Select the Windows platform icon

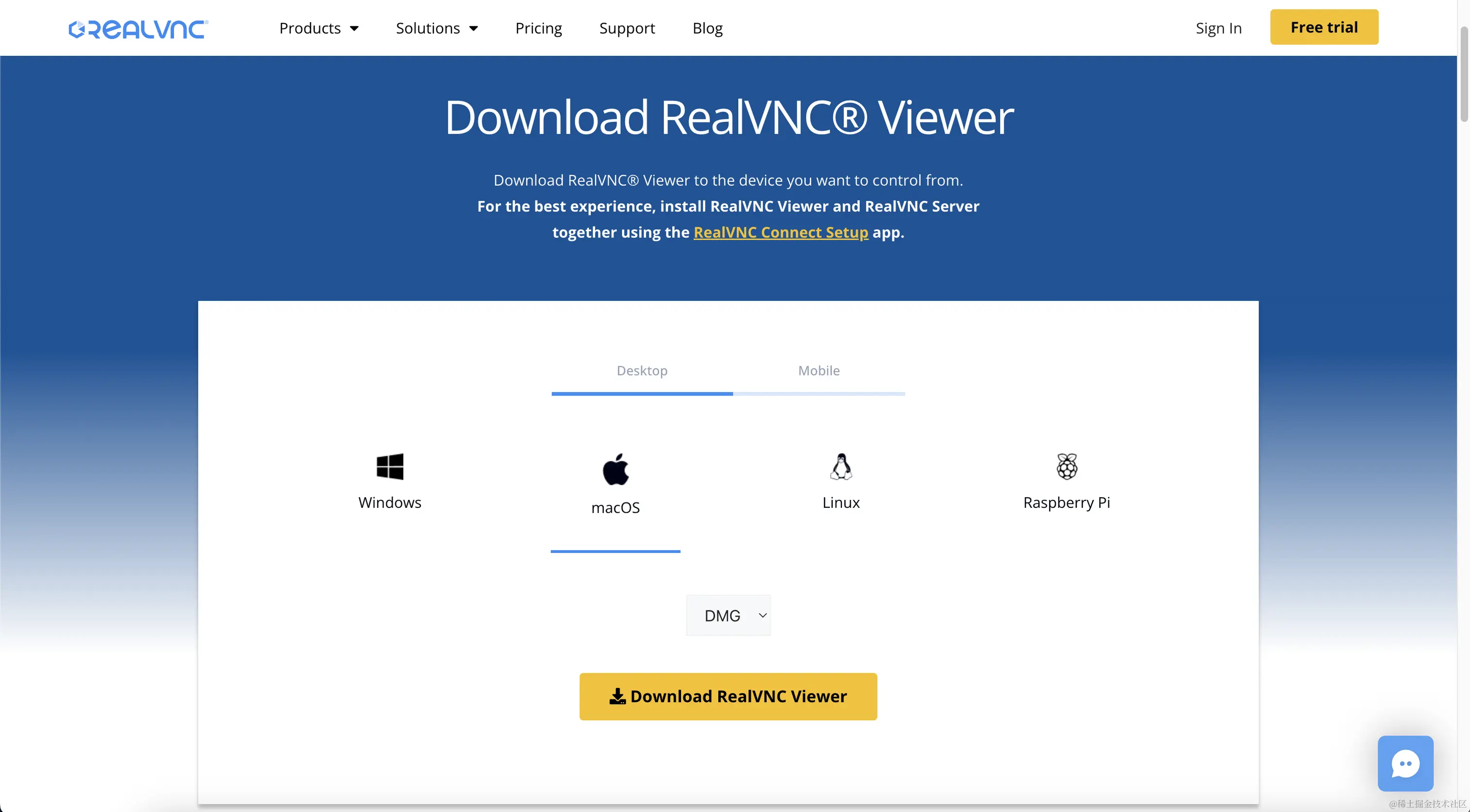pos(390,466)
